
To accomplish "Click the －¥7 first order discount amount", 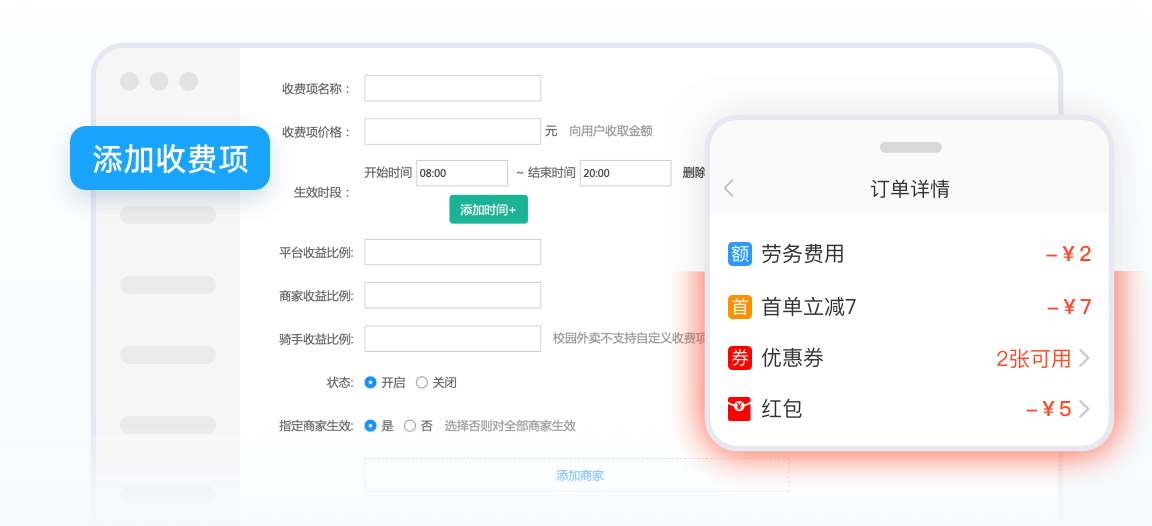I will (1068, 306).
